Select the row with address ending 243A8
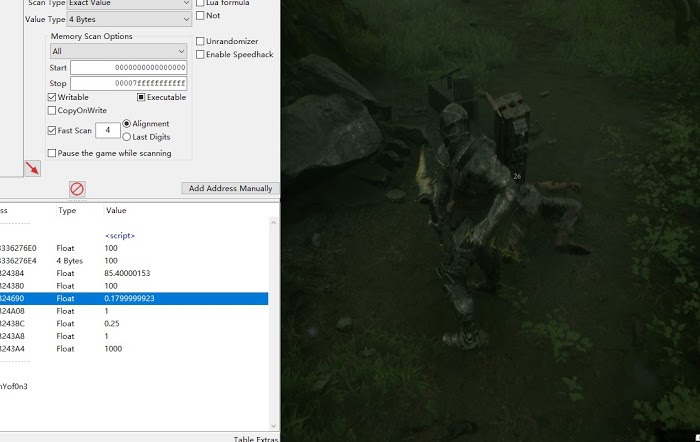 (x=134, y=336)
